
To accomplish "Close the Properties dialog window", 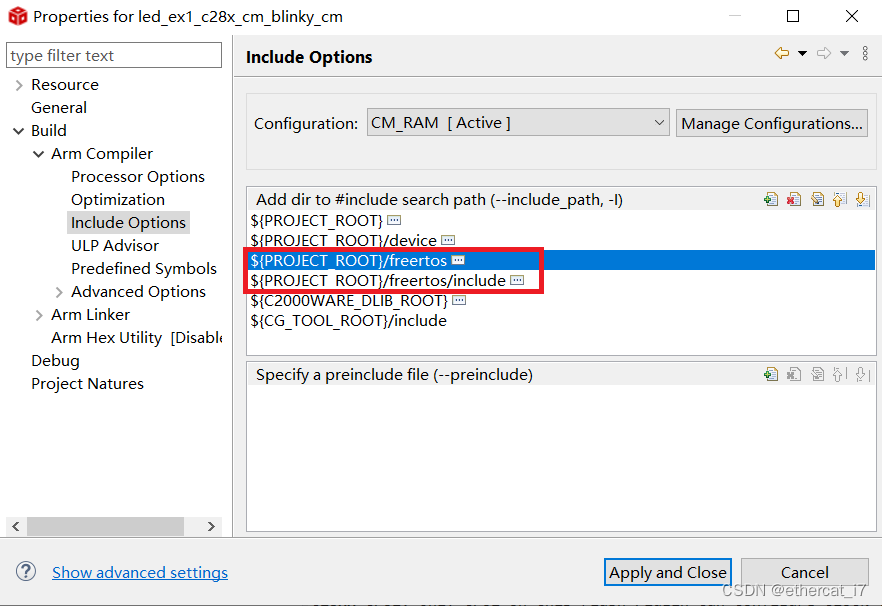I will (852, 16).
